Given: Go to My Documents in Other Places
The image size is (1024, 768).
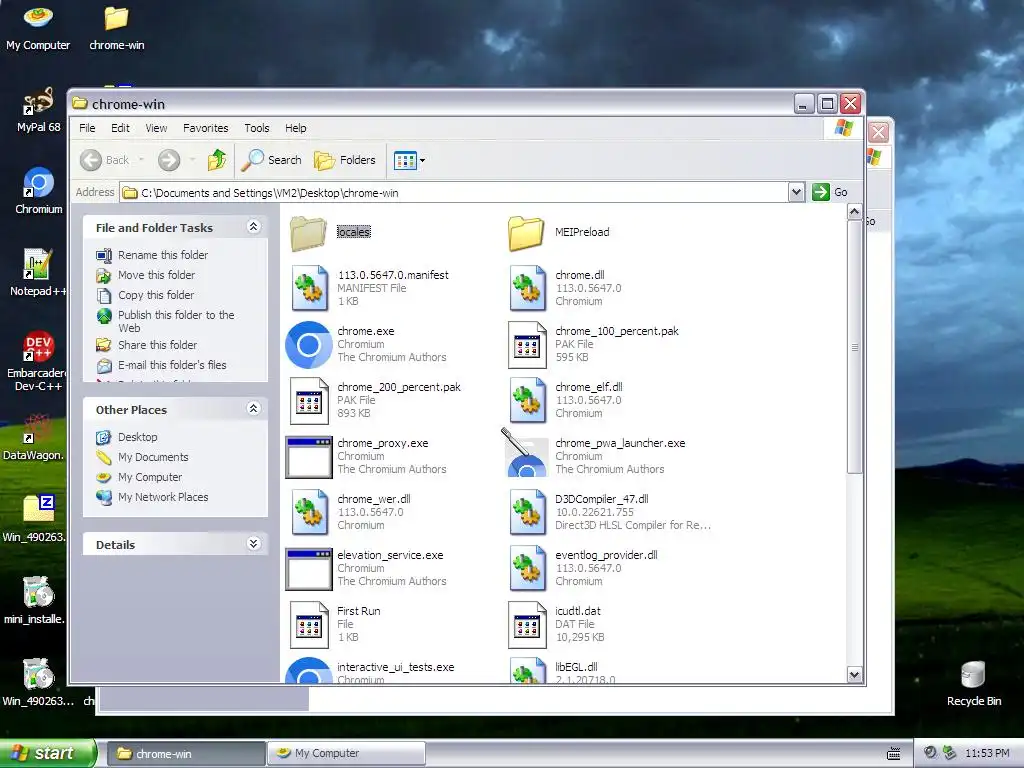Looking at the screenshot, I should pos(153,457).
